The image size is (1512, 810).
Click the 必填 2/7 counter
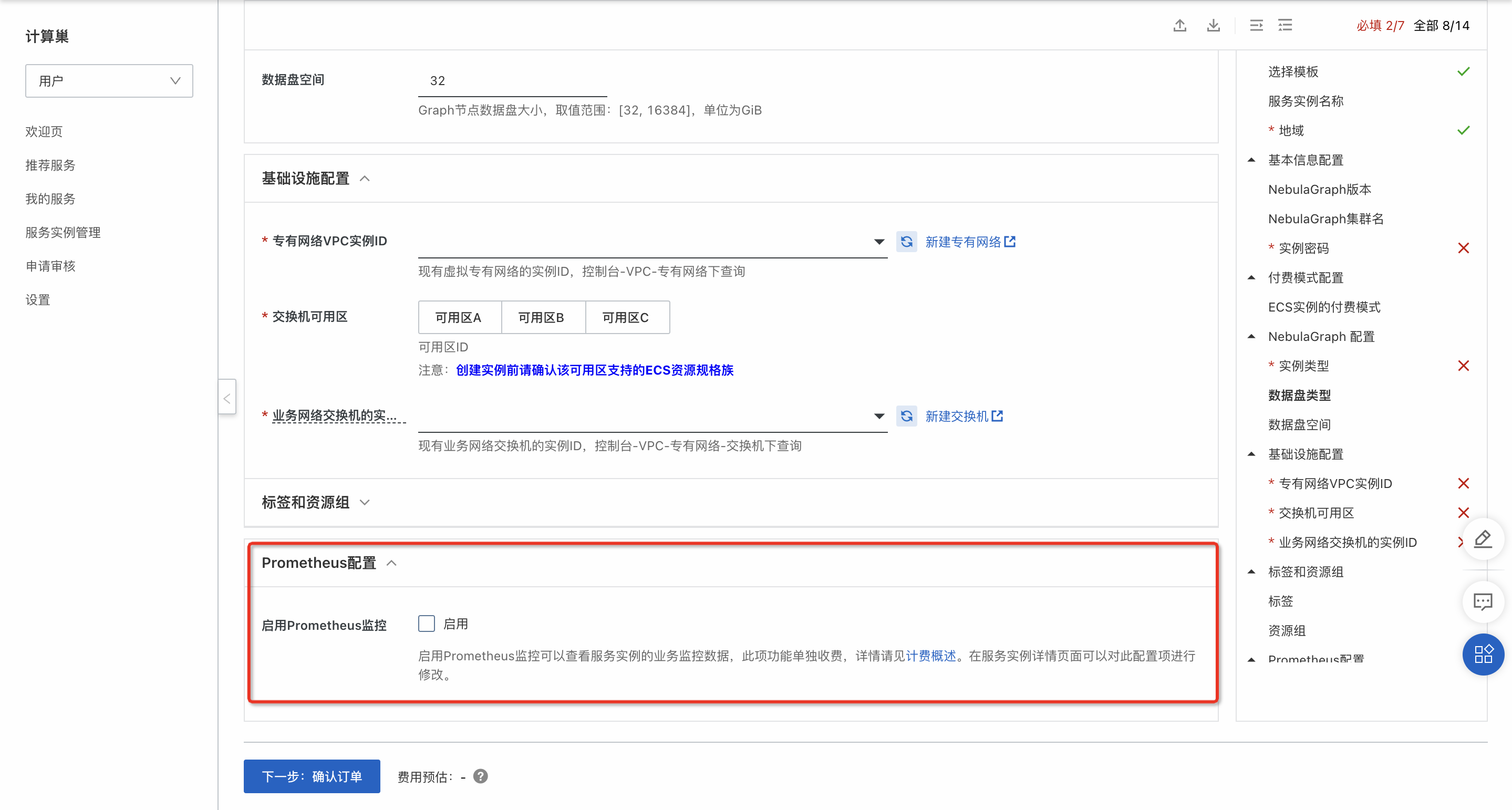1380,25
